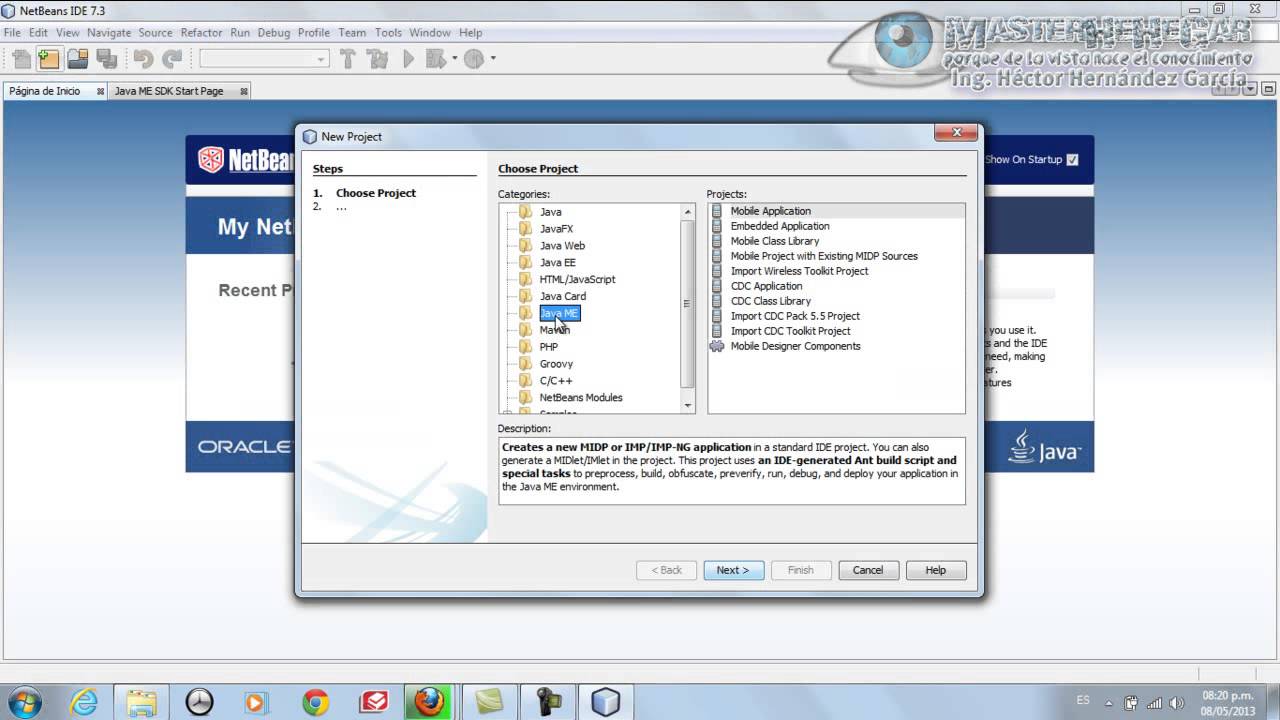Open the Profile Project dropdown arrow
Image resolution: width=1280 pixels, height=720 pixels.
[x=492, y=59]
